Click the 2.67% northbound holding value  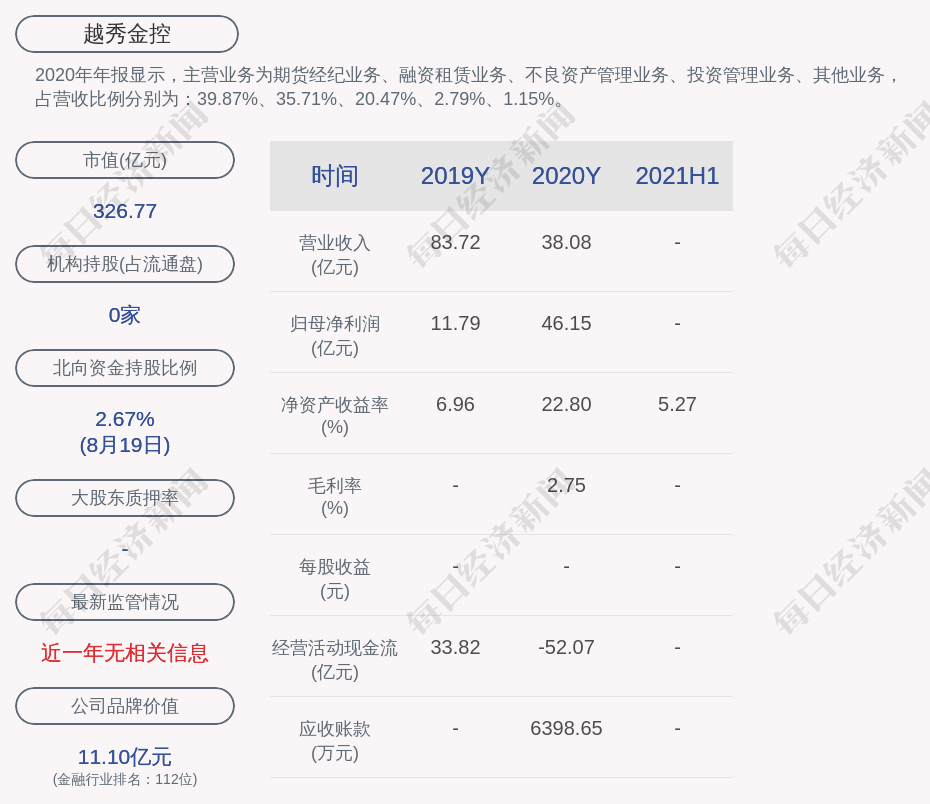tap(125, 419)
